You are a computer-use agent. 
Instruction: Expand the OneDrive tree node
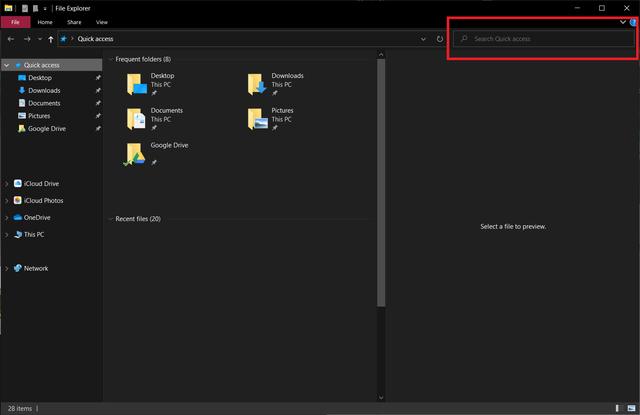pos(7,218)
